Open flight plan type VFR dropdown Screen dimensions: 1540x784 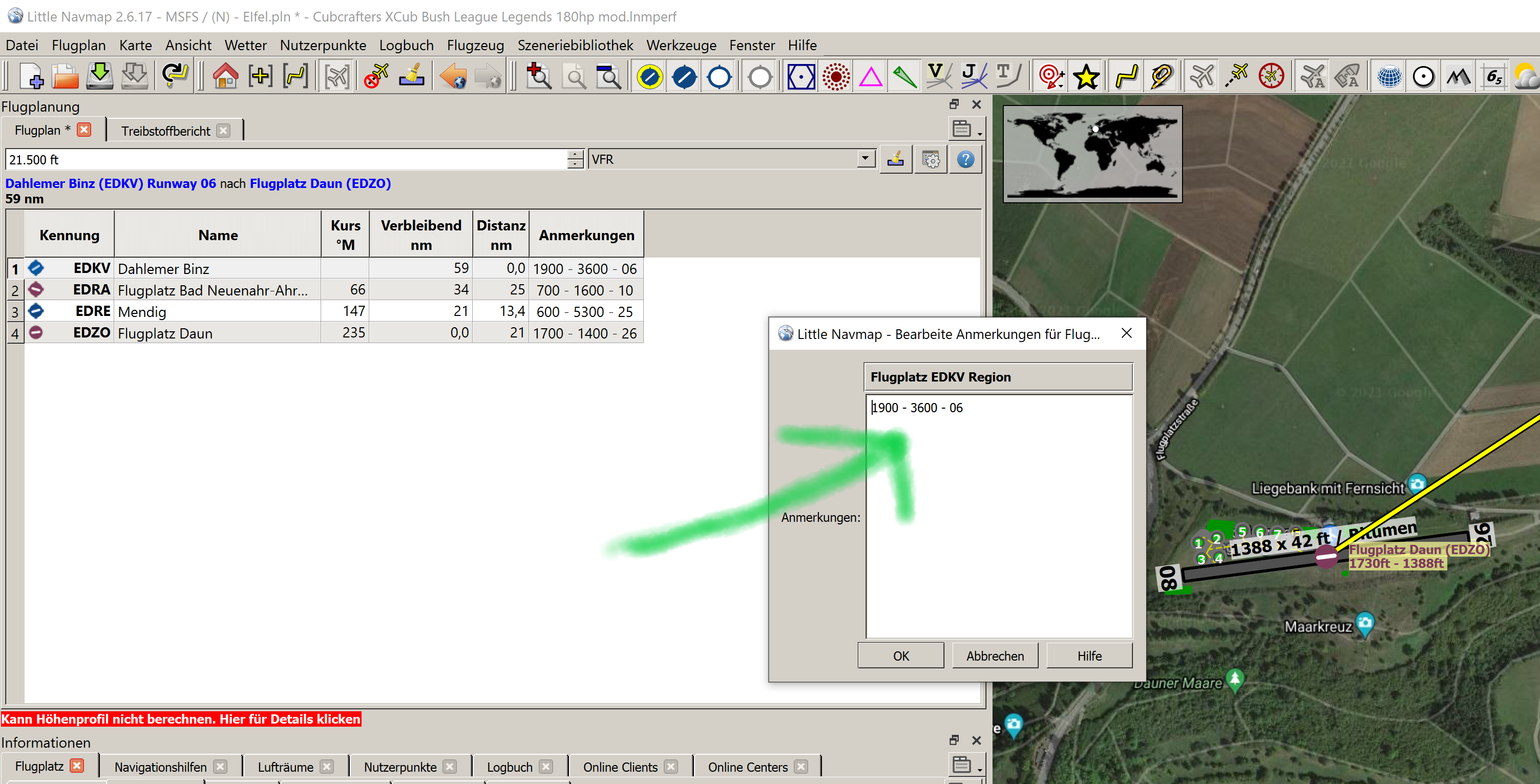(865, 158)
